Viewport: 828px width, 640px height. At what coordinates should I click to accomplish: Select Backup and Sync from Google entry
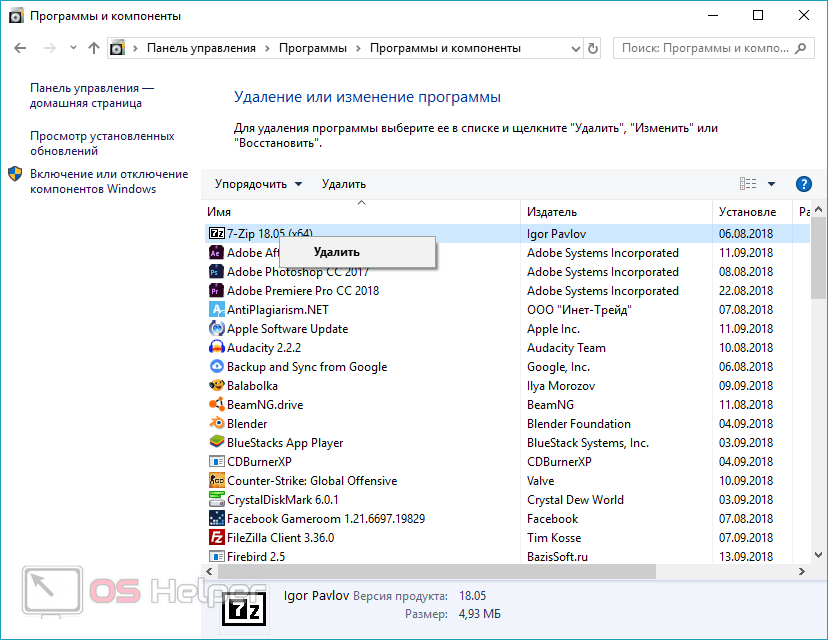[x=307, y=366]
